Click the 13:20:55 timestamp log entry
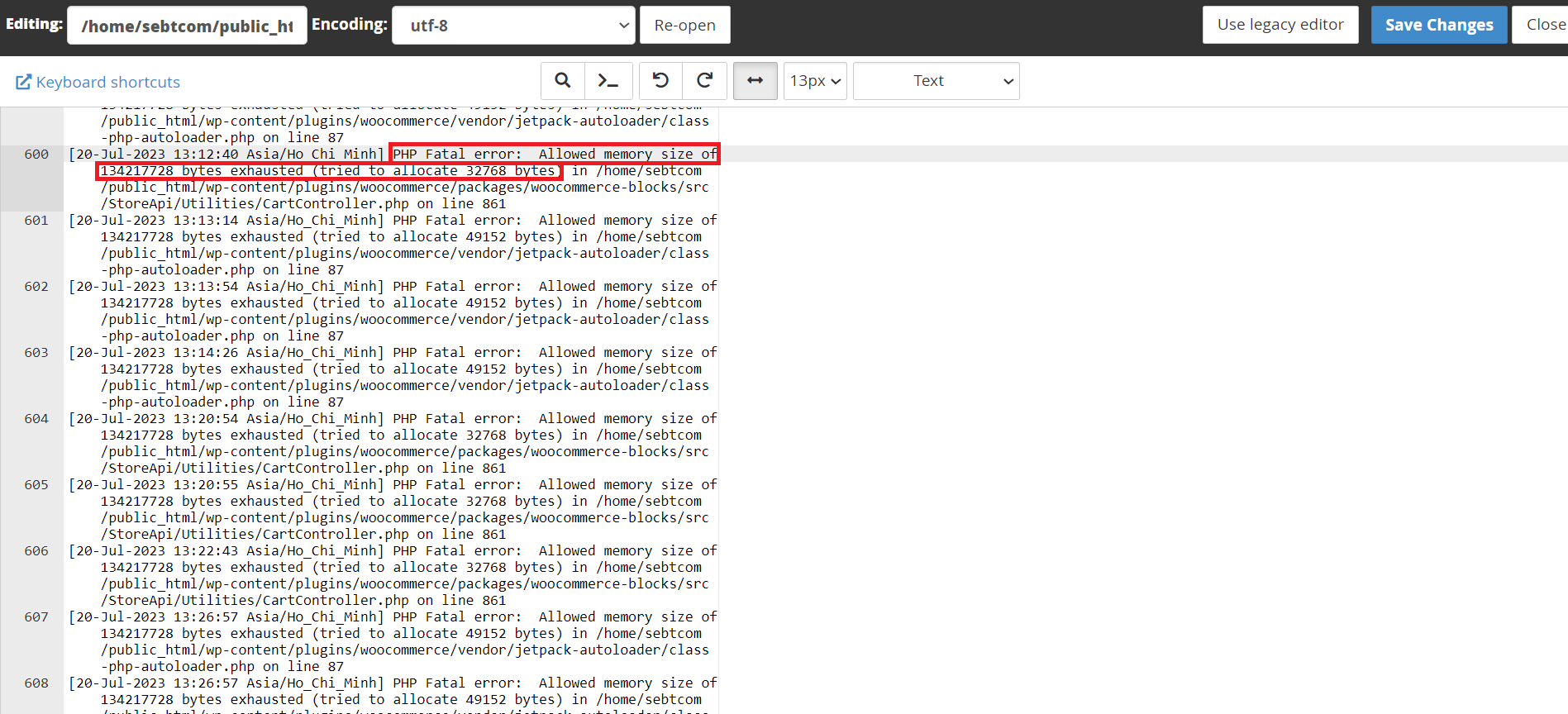The image size is (1568, 714). coord(393,510)
